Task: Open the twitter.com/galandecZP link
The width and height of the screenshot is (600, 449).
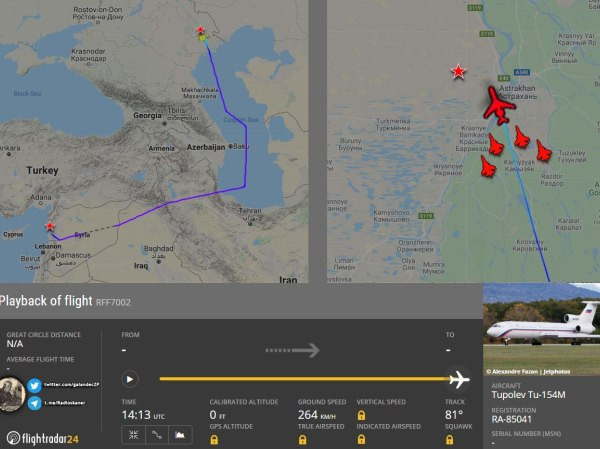Action: click(70, 385)
